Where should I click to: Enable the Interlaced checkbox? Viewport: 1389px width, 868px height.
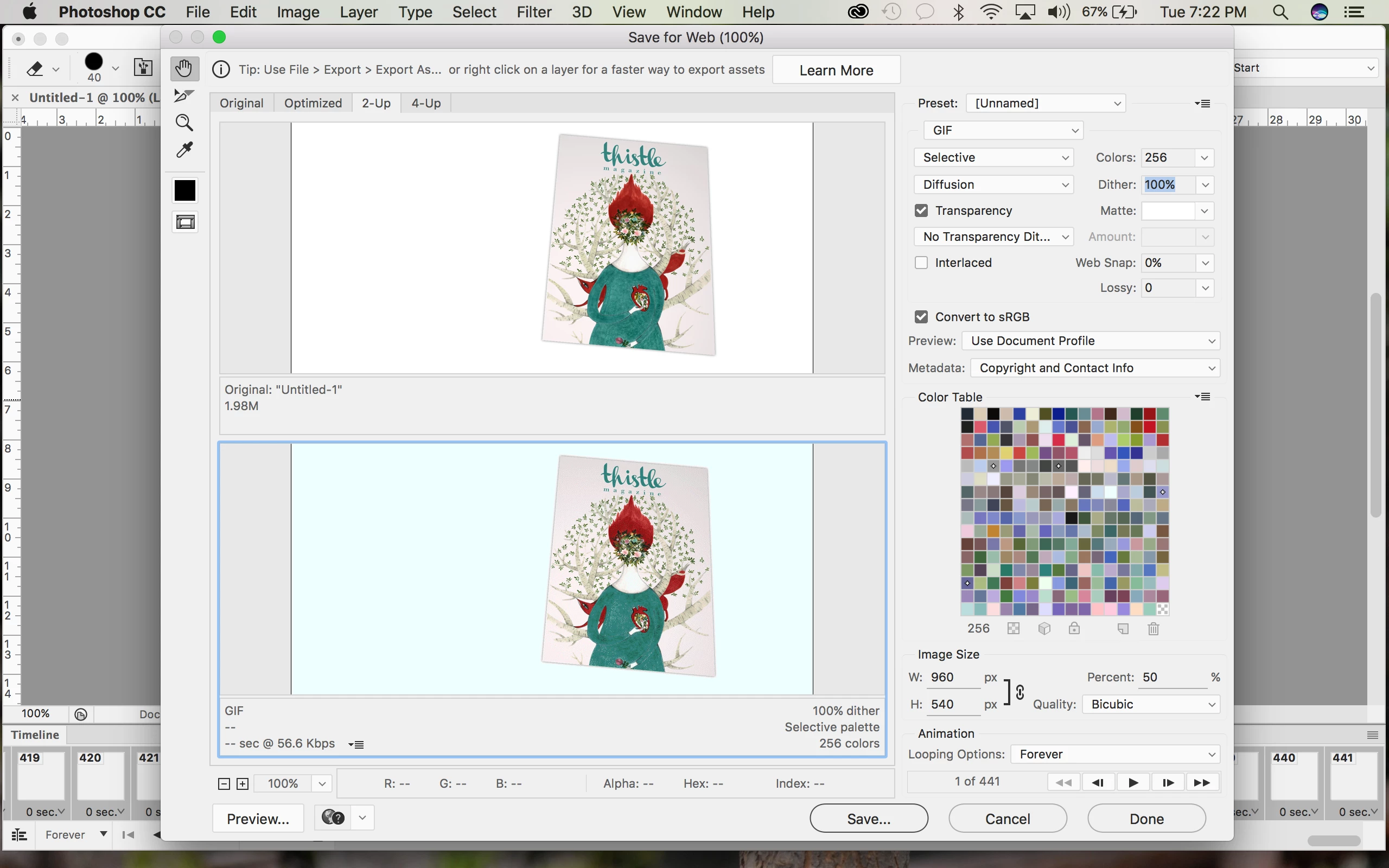tap(921, 263)
